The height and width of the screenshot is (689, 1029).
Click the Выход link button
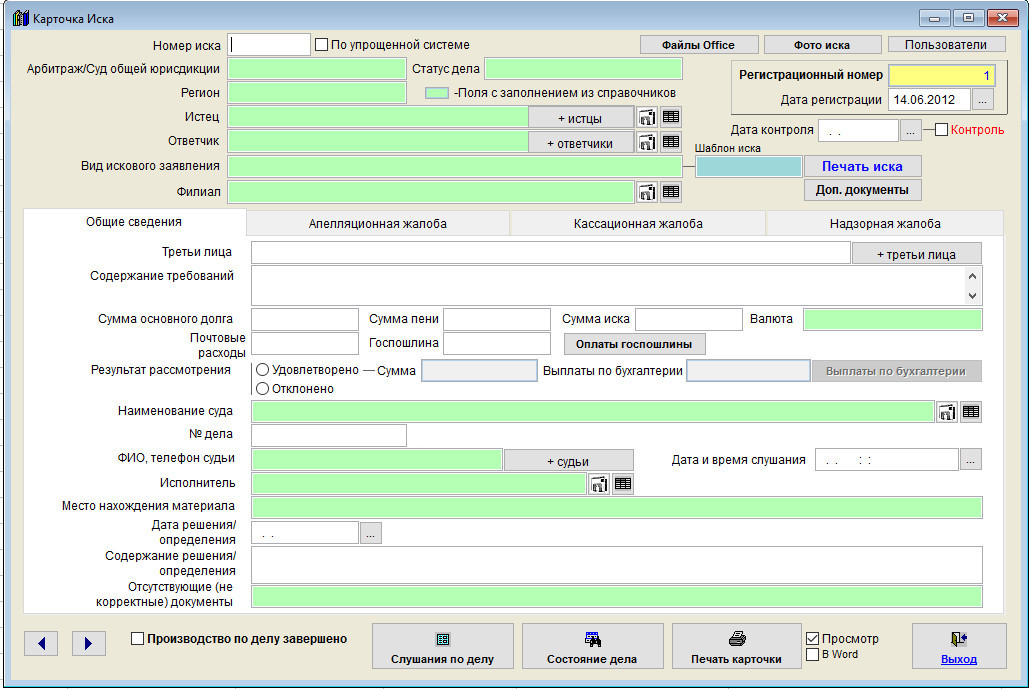point(958,647)
